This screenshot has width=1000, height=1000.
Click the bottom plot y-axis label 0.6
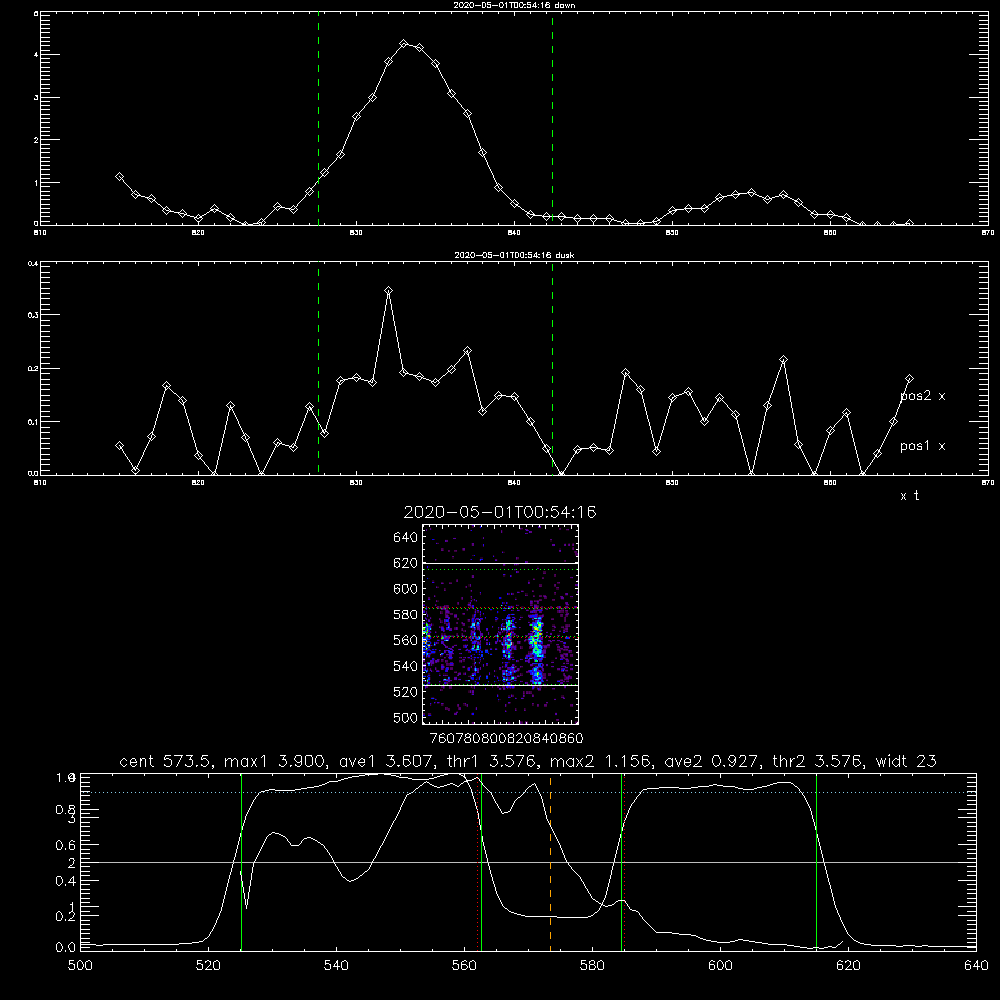[66, 845]
